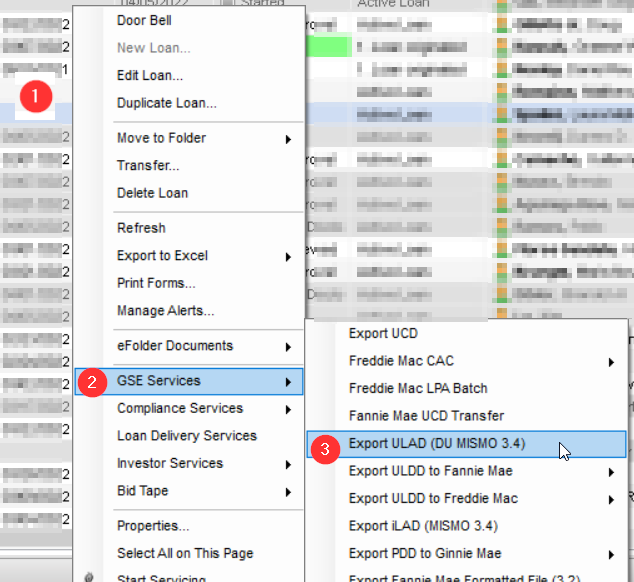Choose Delete Loan menu item
Viewport: 634px width, 582px height.
[x=188, y=193]
